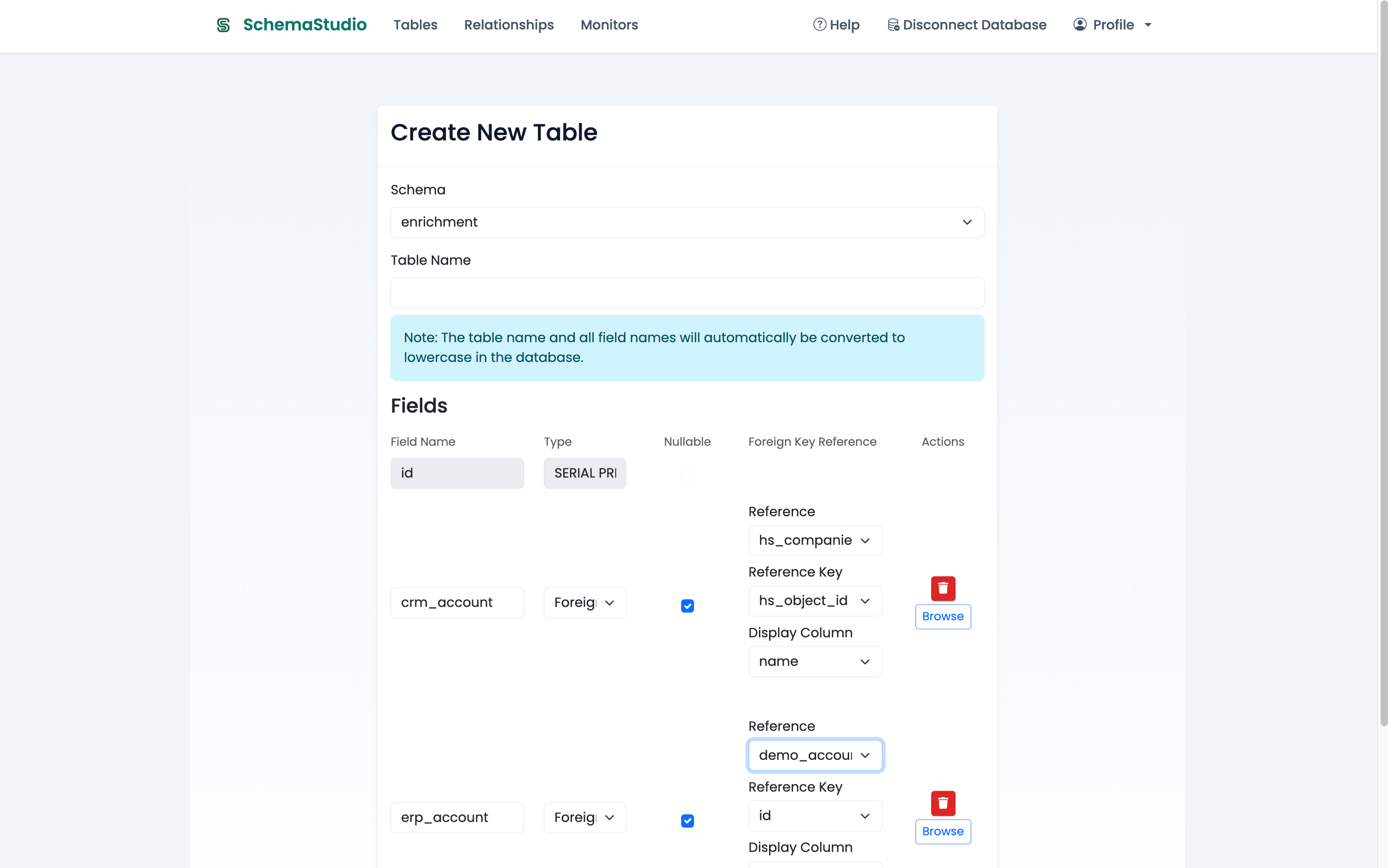Click the Table Name input field

coord(687,293)
